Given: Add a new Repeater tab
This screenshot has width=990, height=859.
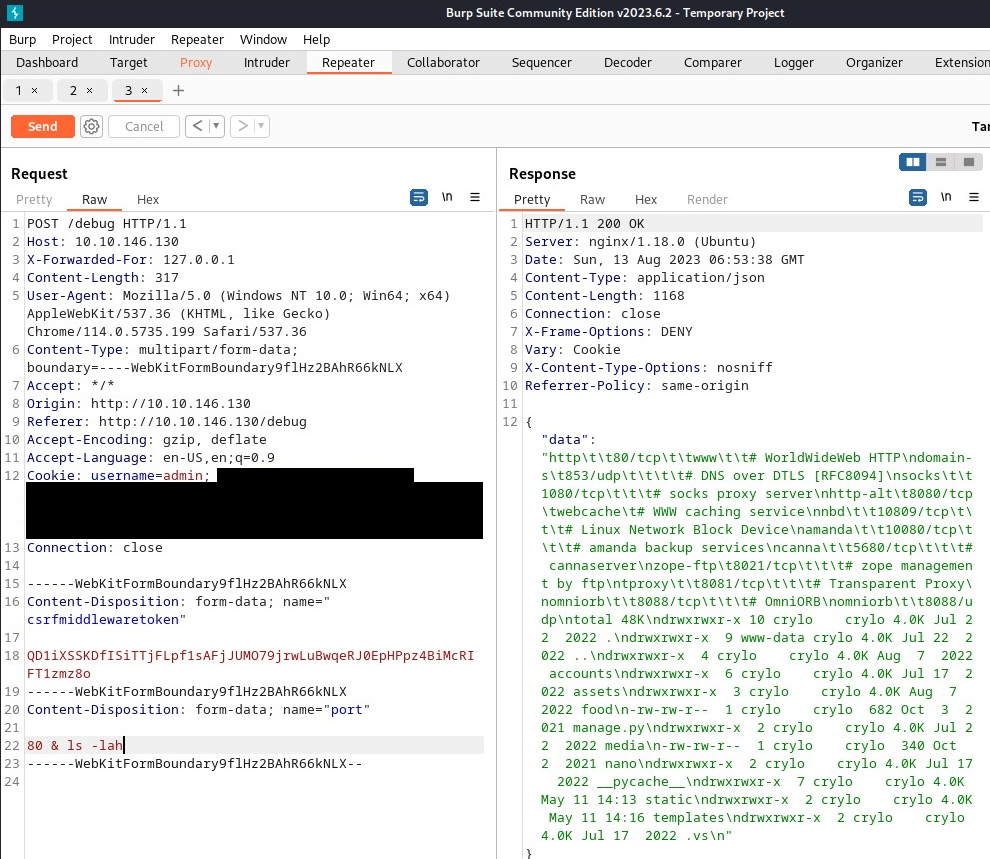Looking at the screenshot, I should pos(179,90).
